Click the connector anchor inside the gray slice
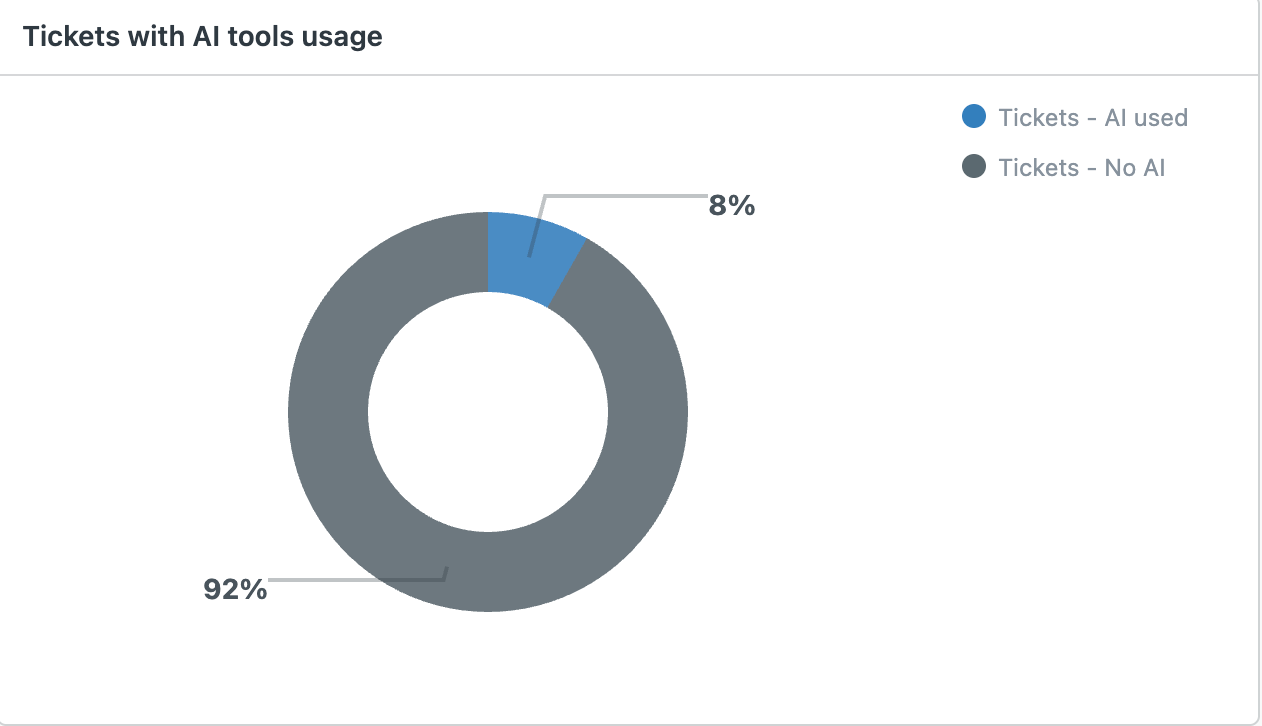 446,572
